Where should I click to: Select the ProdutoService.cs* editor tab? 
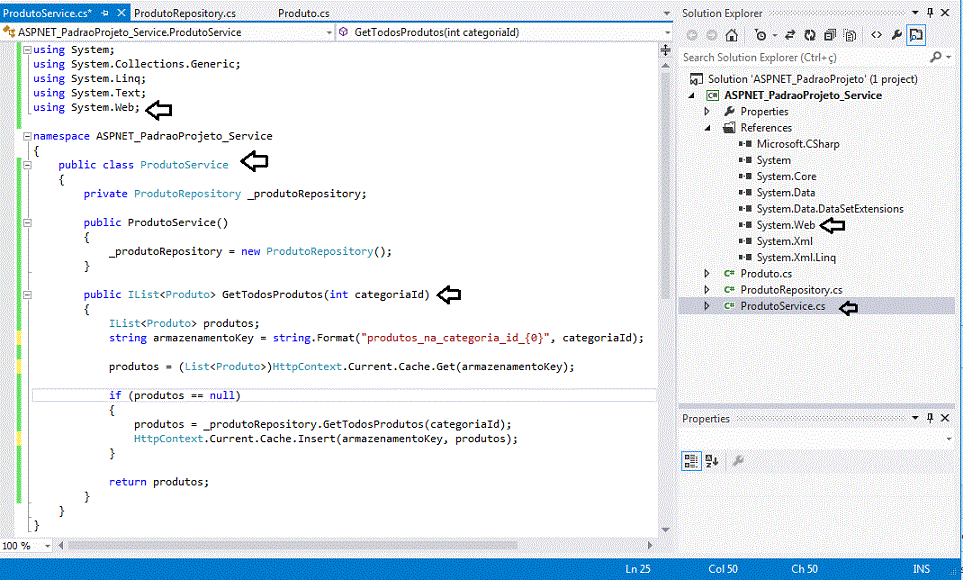pyautogui.click(x=47, y=13)
